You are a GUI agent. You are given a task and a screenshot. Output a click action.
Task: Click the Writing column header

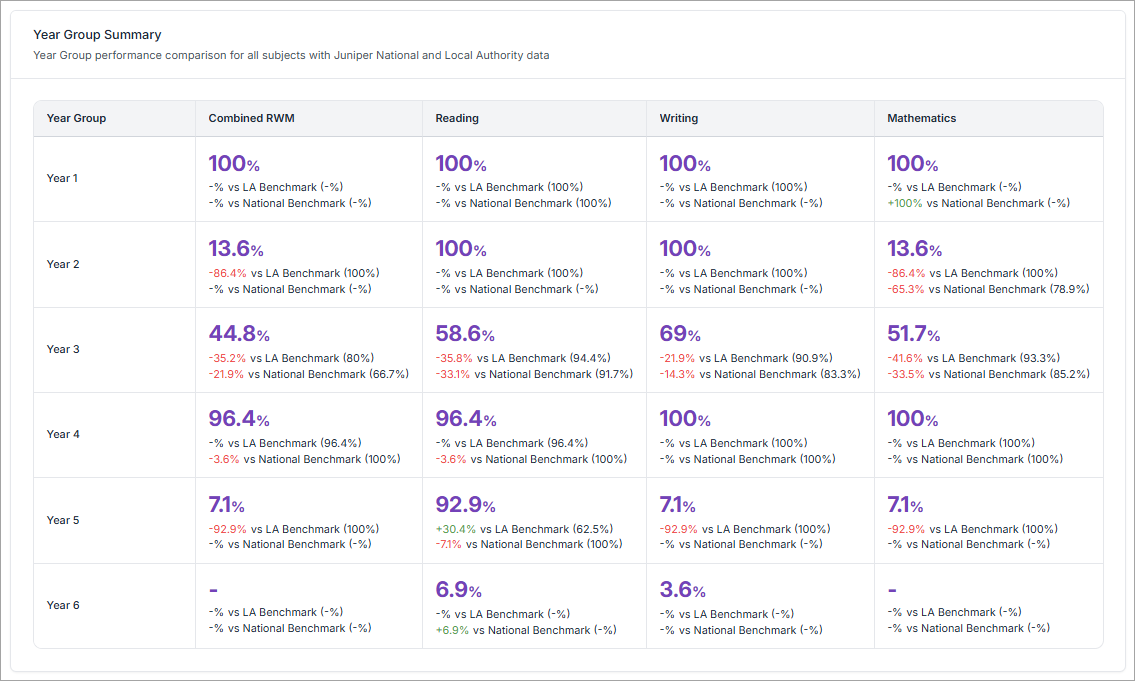(x=679, y=118)
